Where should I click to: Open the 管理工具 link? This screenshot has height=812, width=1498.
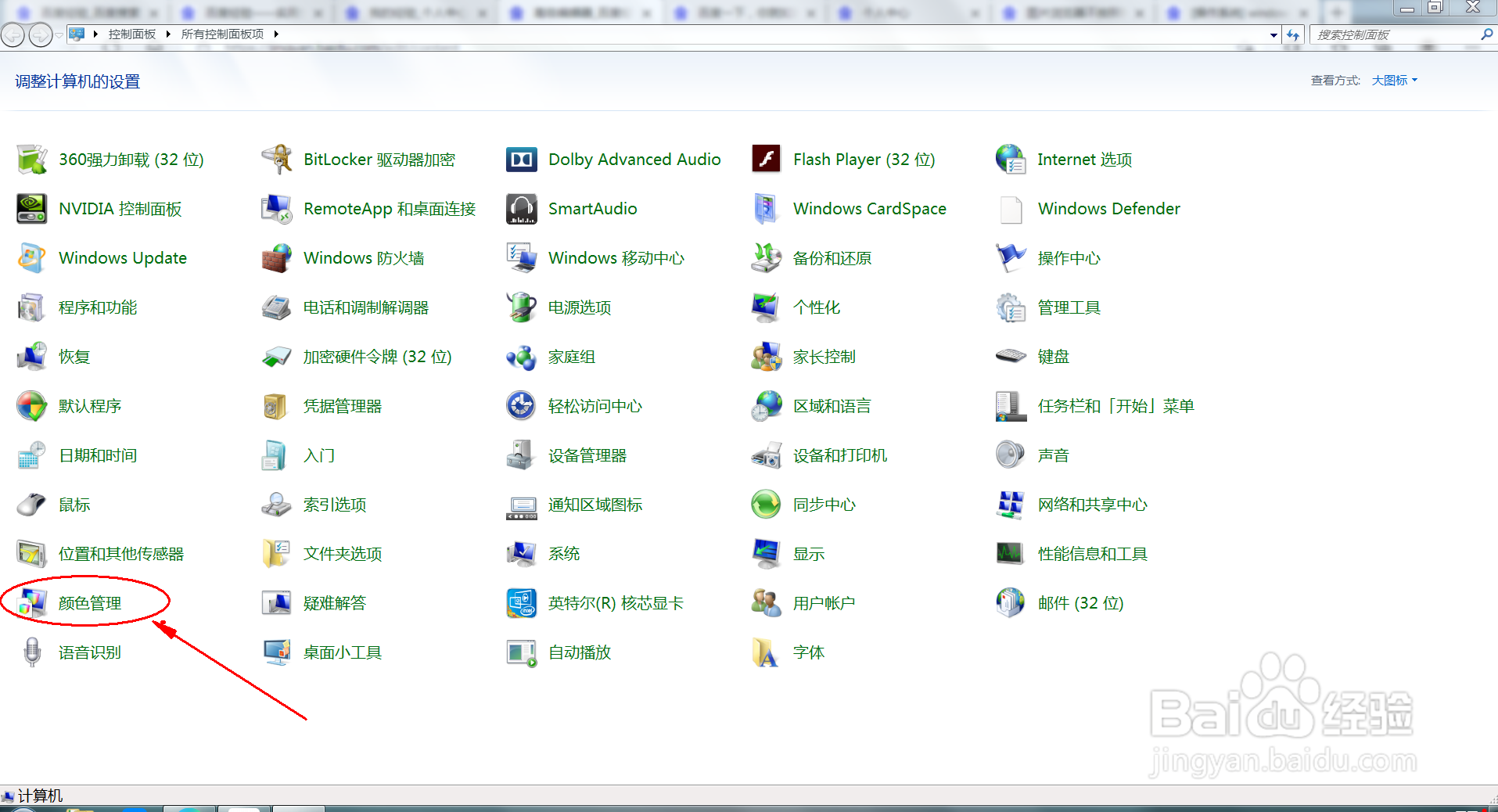click(1069, 307)
